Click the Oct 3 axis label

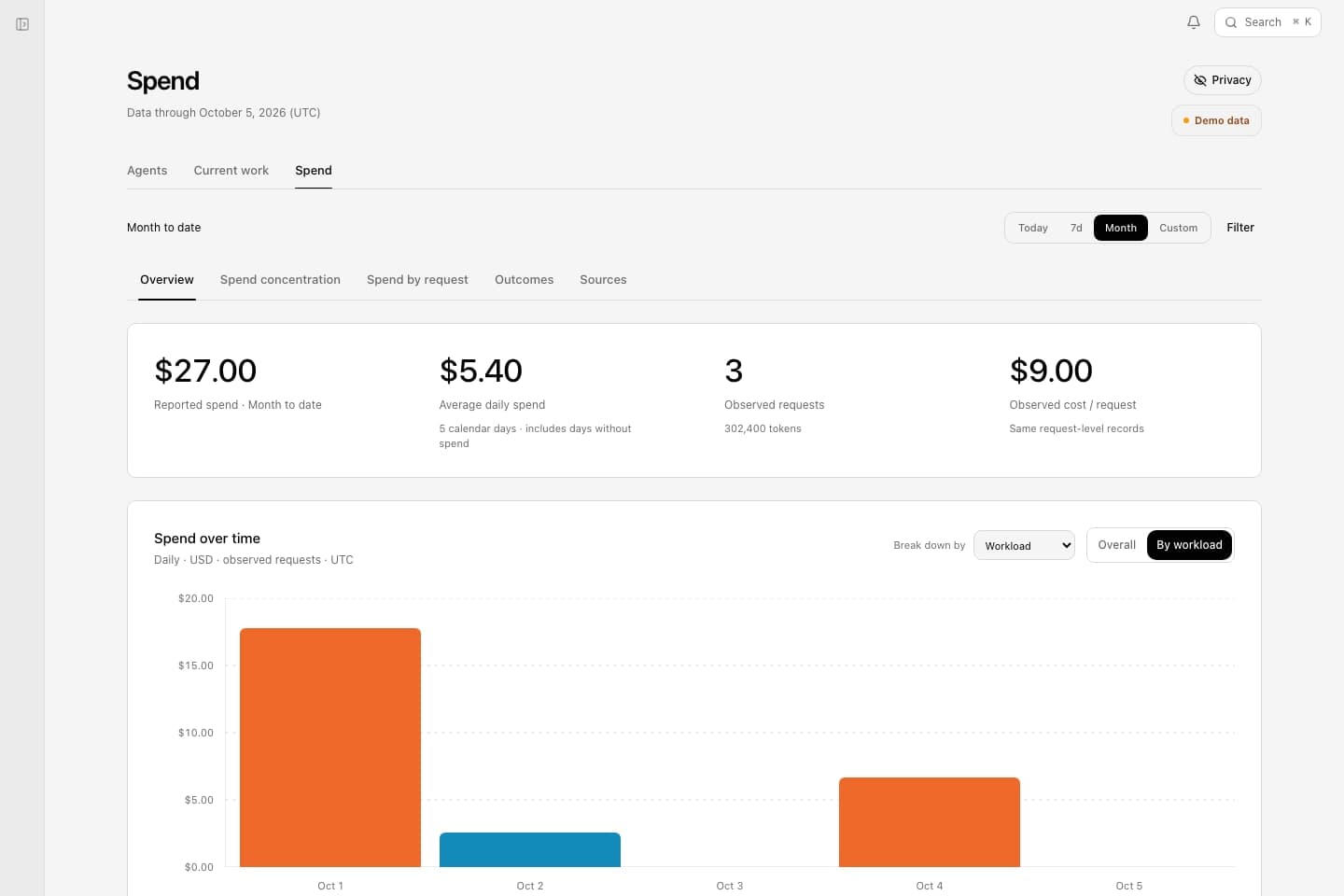(x=730, y=886)
